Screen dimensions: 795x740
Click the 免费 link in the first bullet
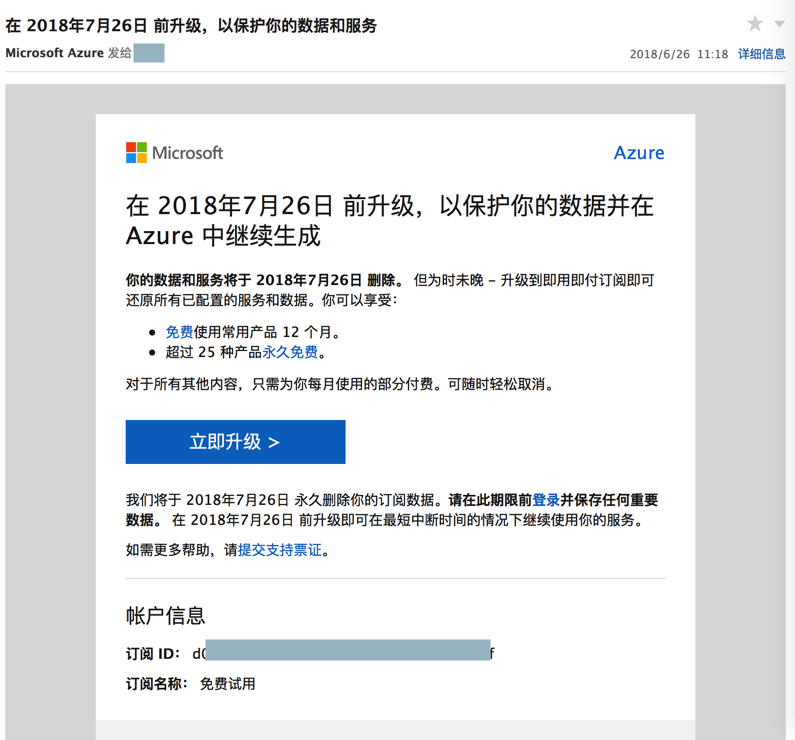click(x=179, y=332)
